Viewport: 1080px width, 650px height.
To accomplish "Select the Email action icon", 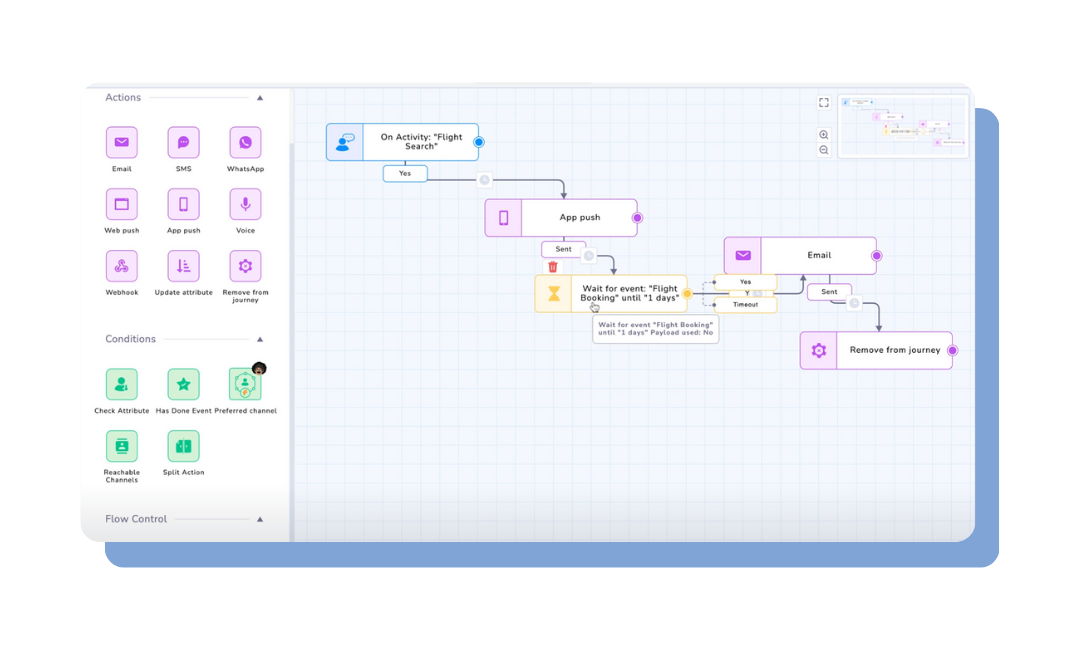I will (x=122, y=143).
